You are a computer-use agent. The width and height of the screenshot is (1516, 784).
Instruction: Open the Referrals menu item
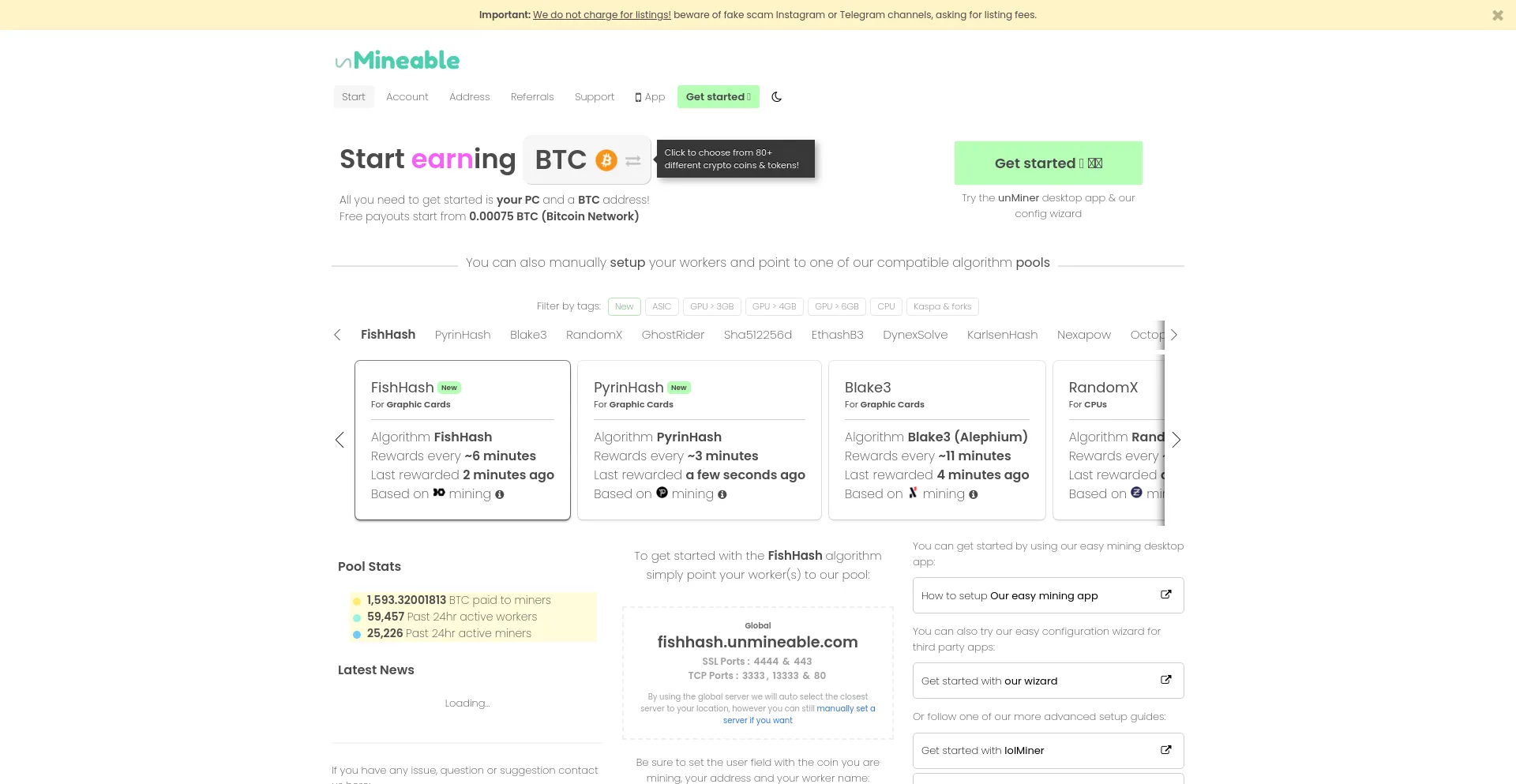pyautogui.click(x=532, y=97)
